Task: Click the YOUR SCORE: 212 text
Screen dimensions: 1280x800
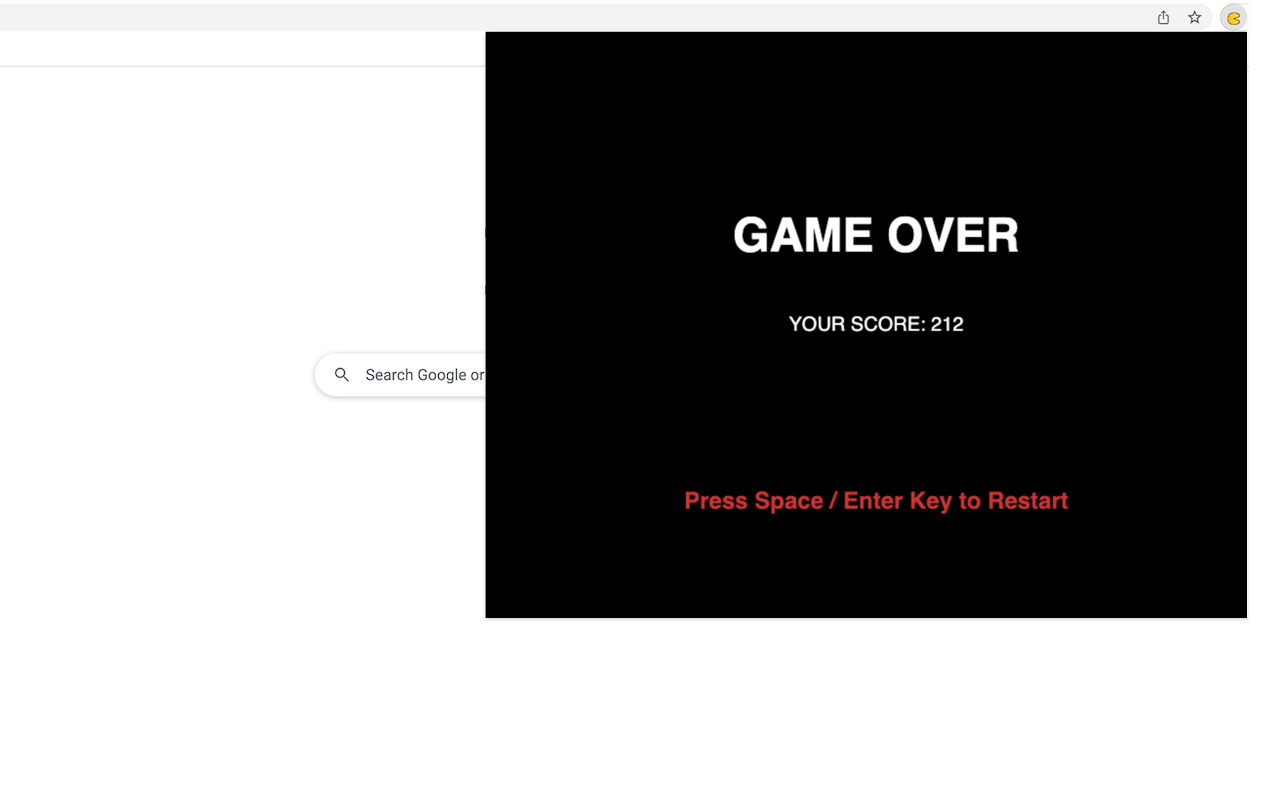Action: point(876,324)
